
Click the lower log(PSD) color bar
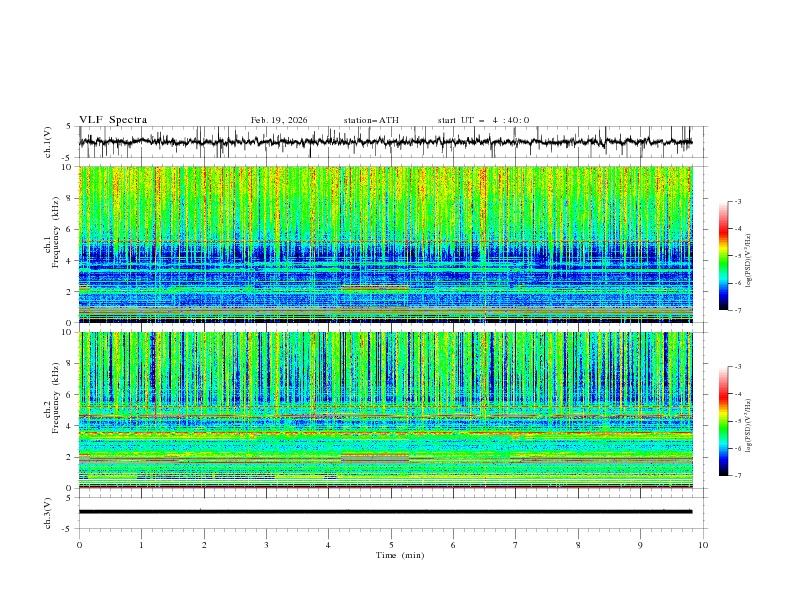724,422
